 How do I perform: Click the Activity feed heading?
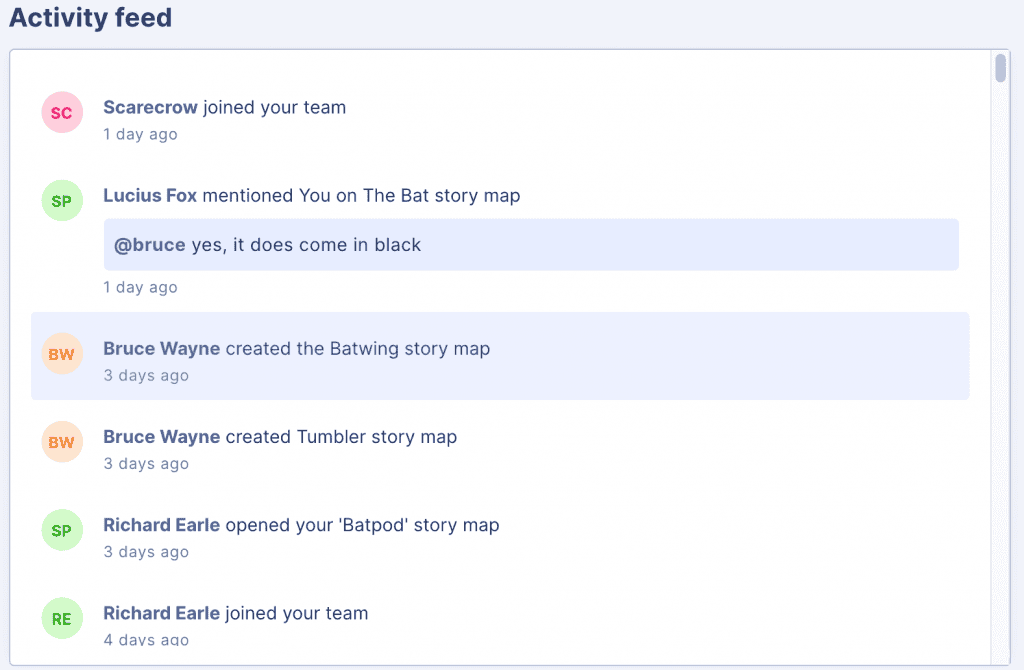[x=91, y=18]
